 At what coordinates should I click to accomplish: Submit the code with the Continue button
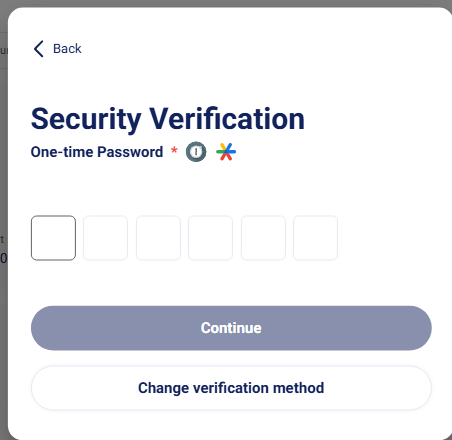231,328
